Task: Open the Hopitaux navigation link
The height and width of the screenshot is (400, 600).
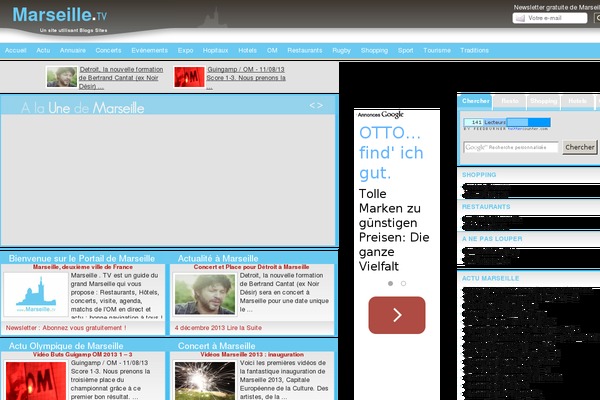Action: 215,51
